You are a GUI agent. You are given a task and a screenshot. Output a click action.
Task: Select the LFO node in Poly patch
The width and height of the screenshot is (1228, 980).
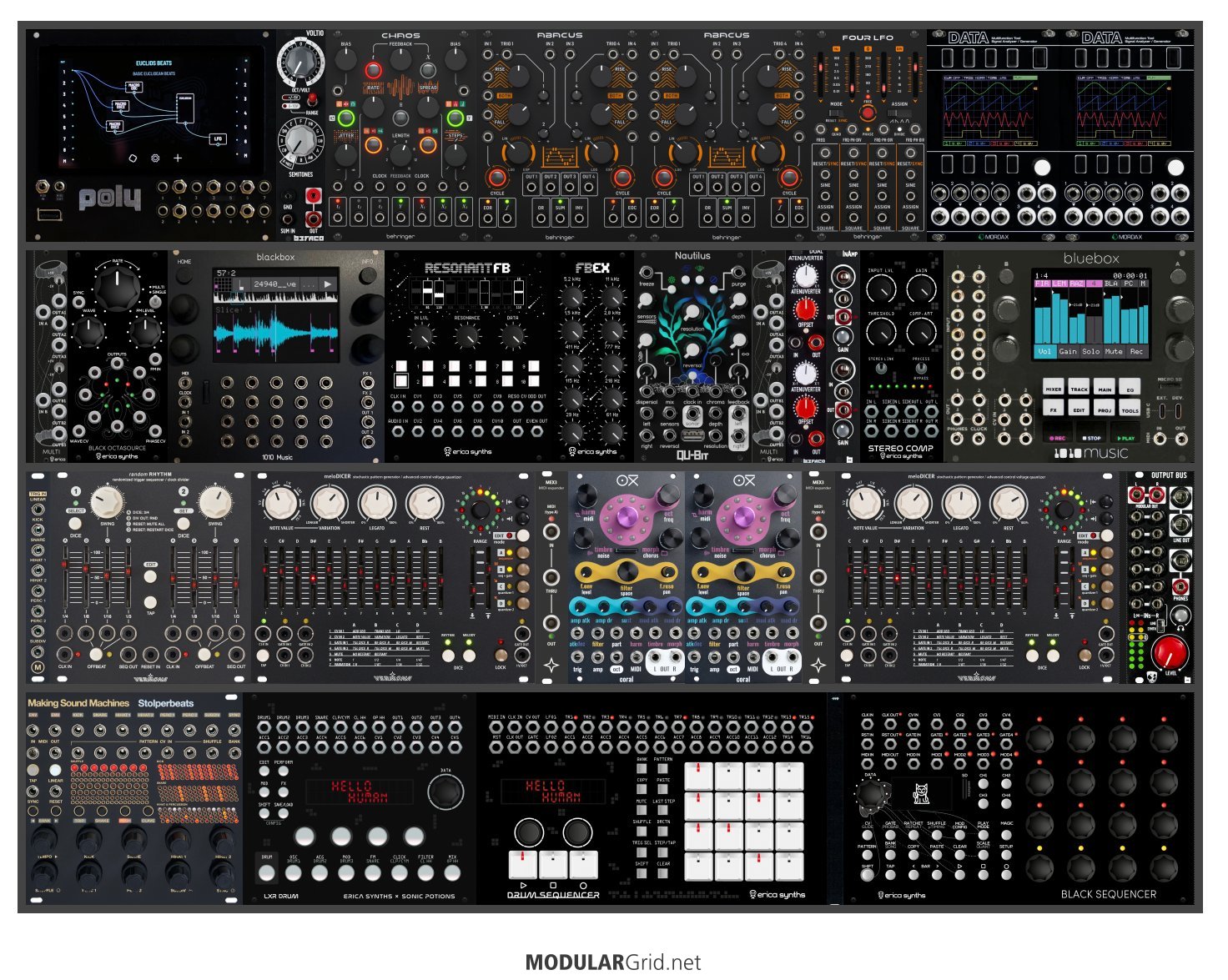(218, 139)
